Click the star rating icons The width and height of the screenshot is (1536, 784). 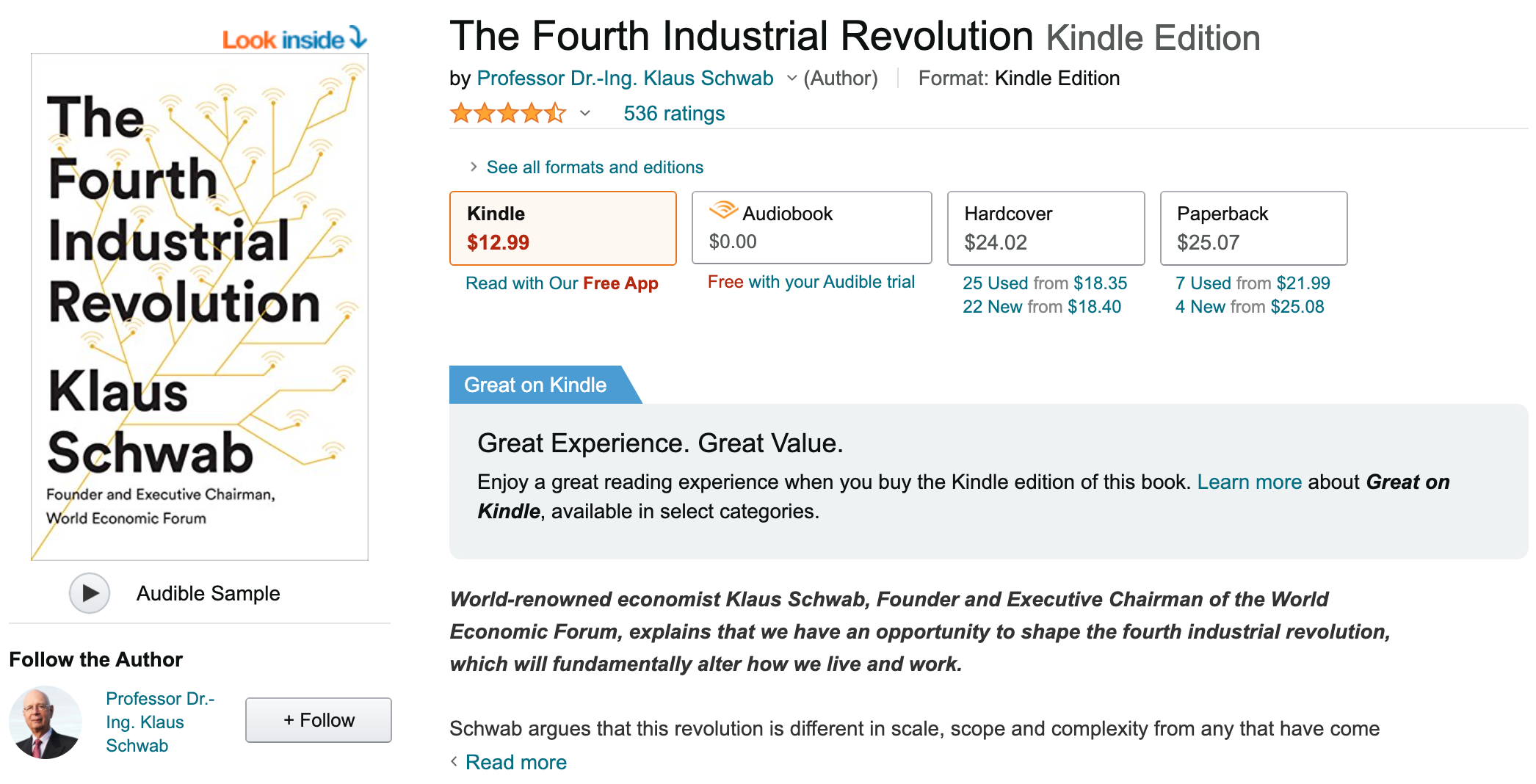(508, 114)
